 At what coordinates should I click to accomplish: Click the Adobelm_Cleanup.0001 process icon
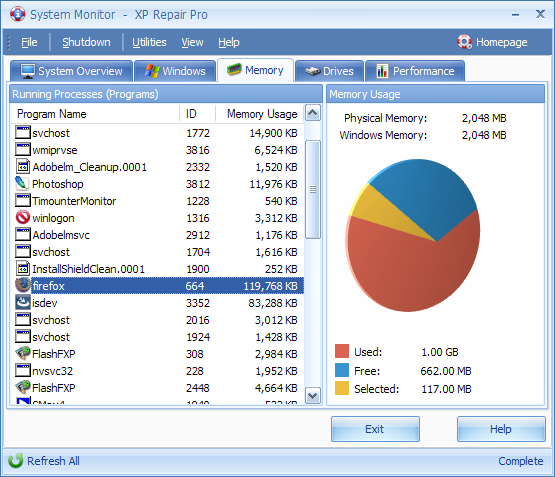click(23, 166)
